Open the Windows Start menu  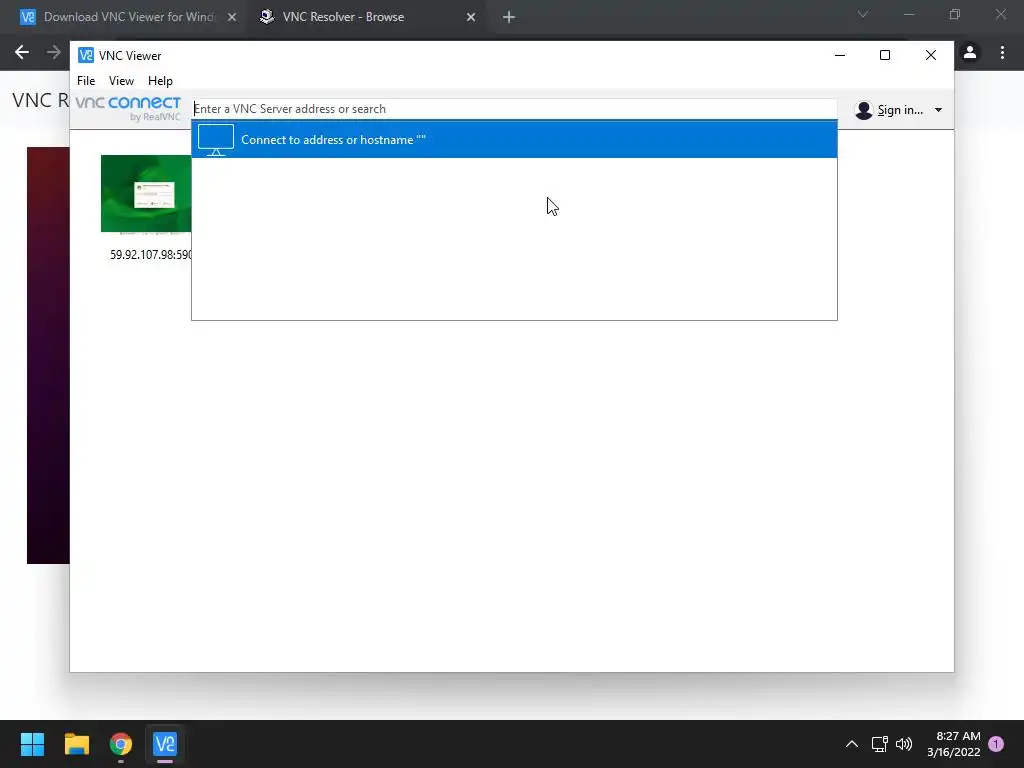pos(32,744)
